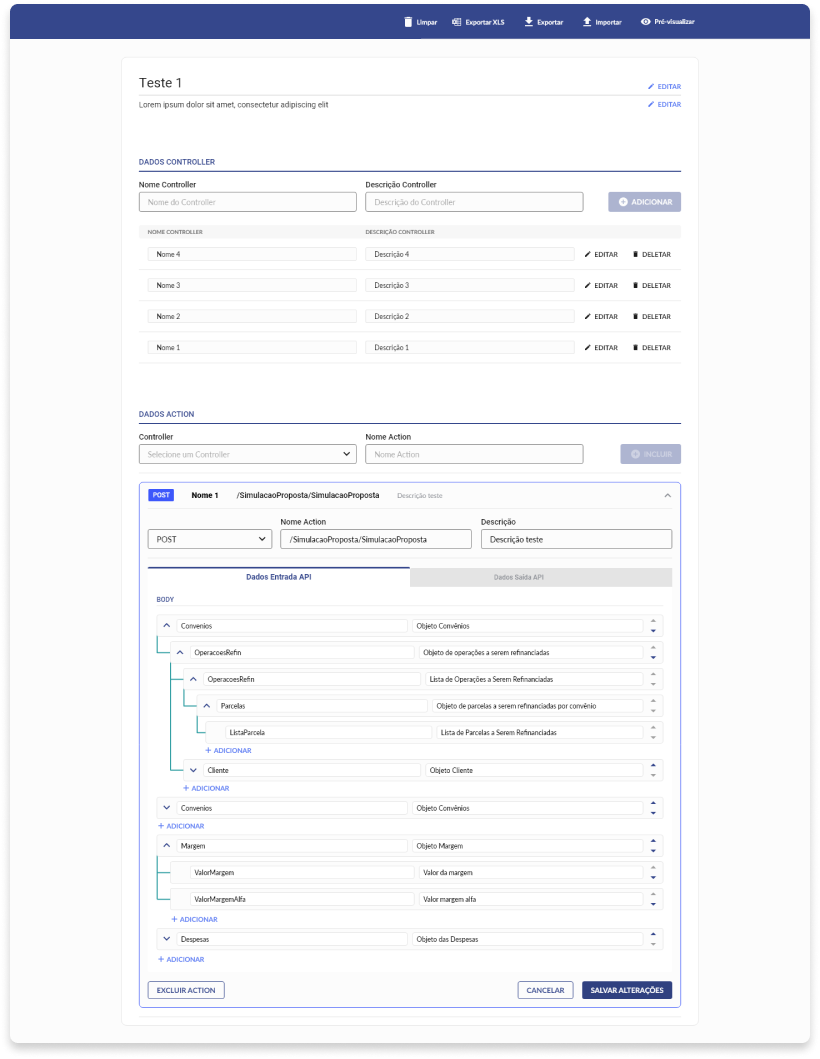This screenshot has height=1059, width=820.
Task: Click the Exportar XLS icon
Action: 456,21
